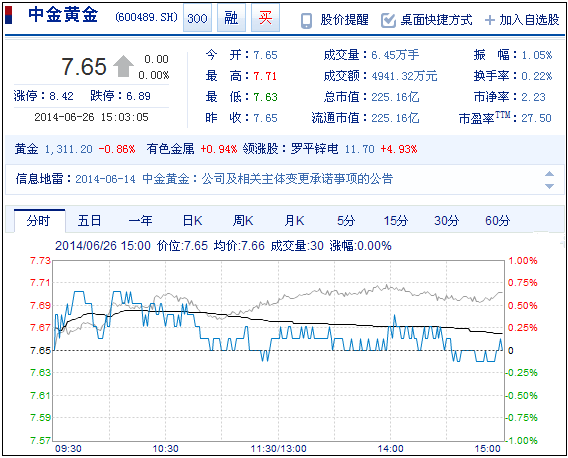Switch to the 五日 five-day tab

[89, 221]
